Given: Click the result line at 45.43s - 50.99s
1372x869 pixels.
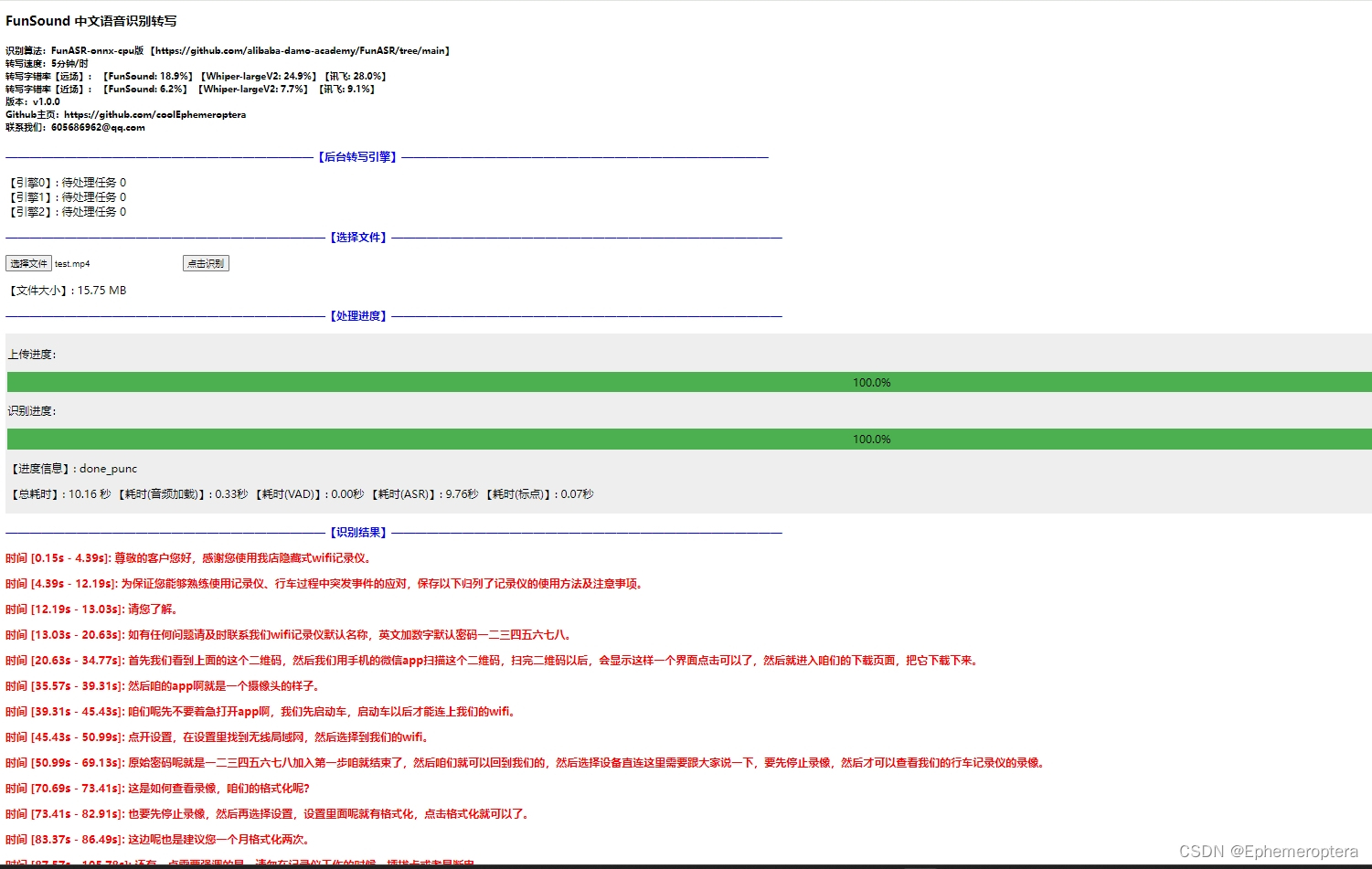Looking at the screenshot, I should [x=218, y=737].
